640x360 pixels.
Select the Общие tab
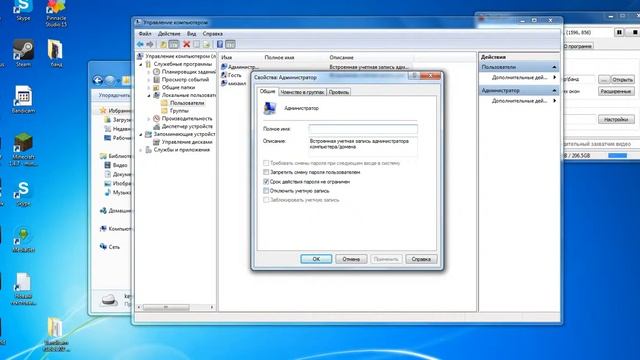pos(267,91)
